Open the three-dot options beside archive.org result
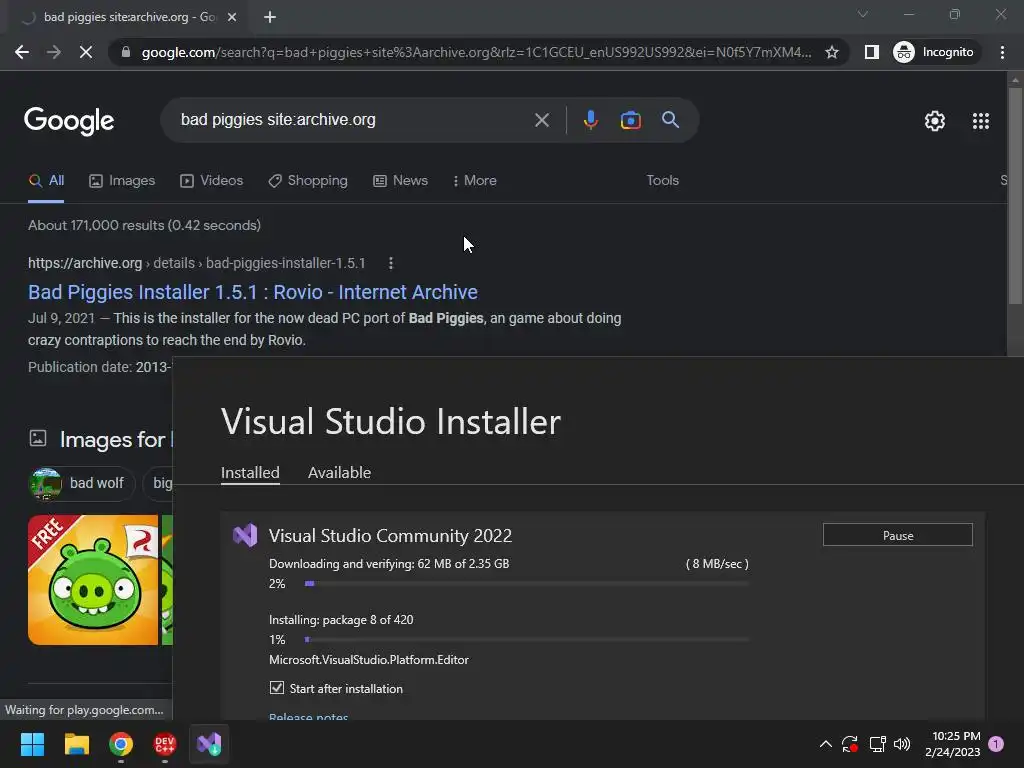Viewport: 1024px width, 768px height. pos(391,263)
